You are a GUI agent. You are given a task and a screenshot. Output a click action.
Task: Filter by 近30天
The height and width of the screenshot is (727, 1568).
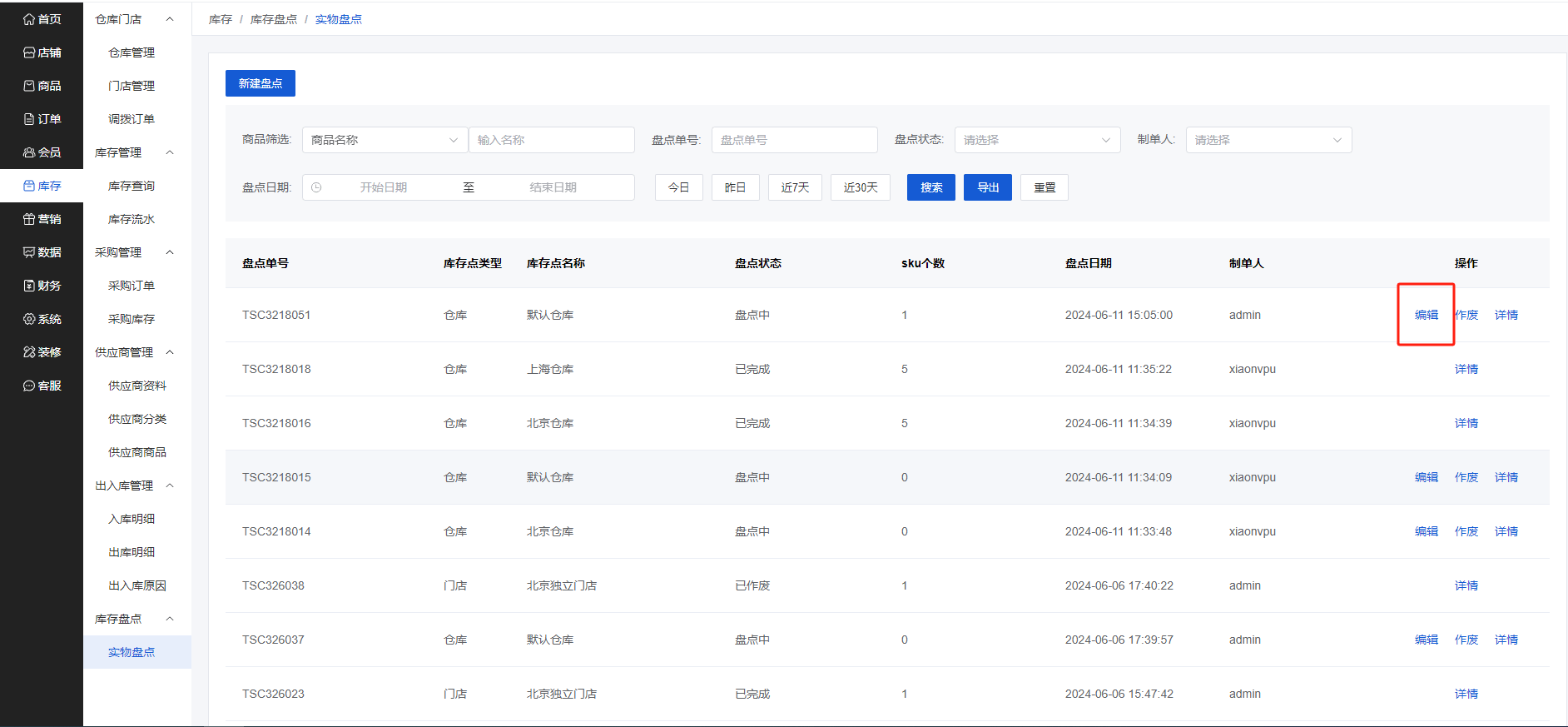click(861, 187)
